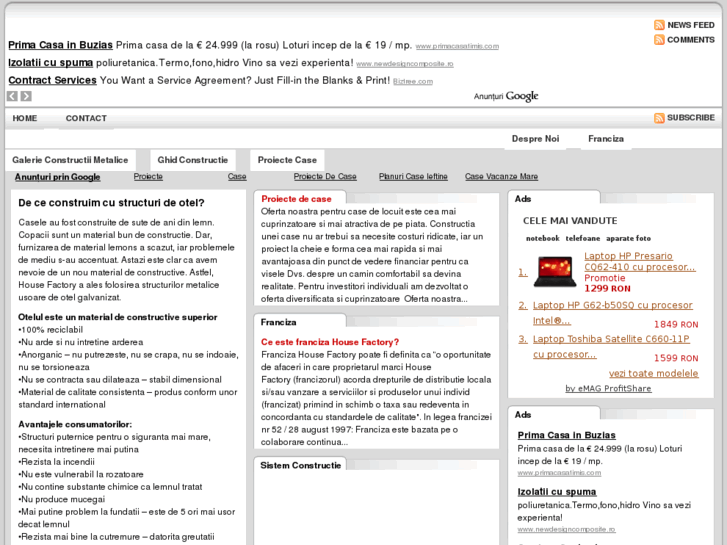Select the telefoane category tab

582,238
